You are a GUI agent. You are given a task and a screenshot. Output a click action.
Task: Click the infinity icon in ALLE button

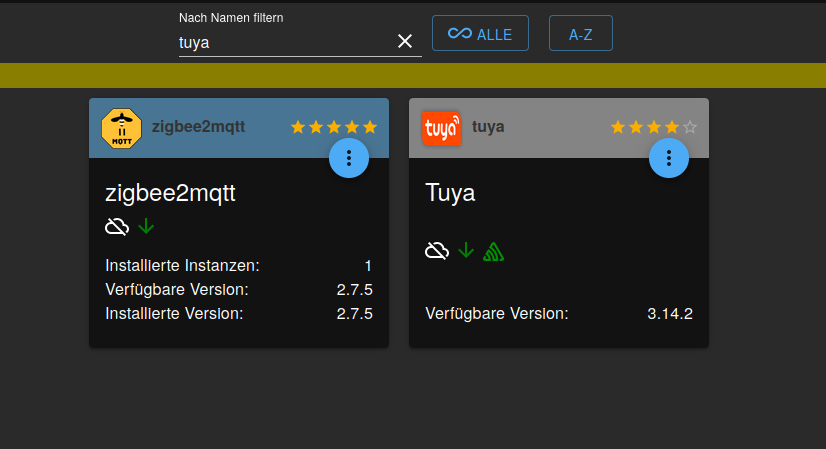click(459, 33)
